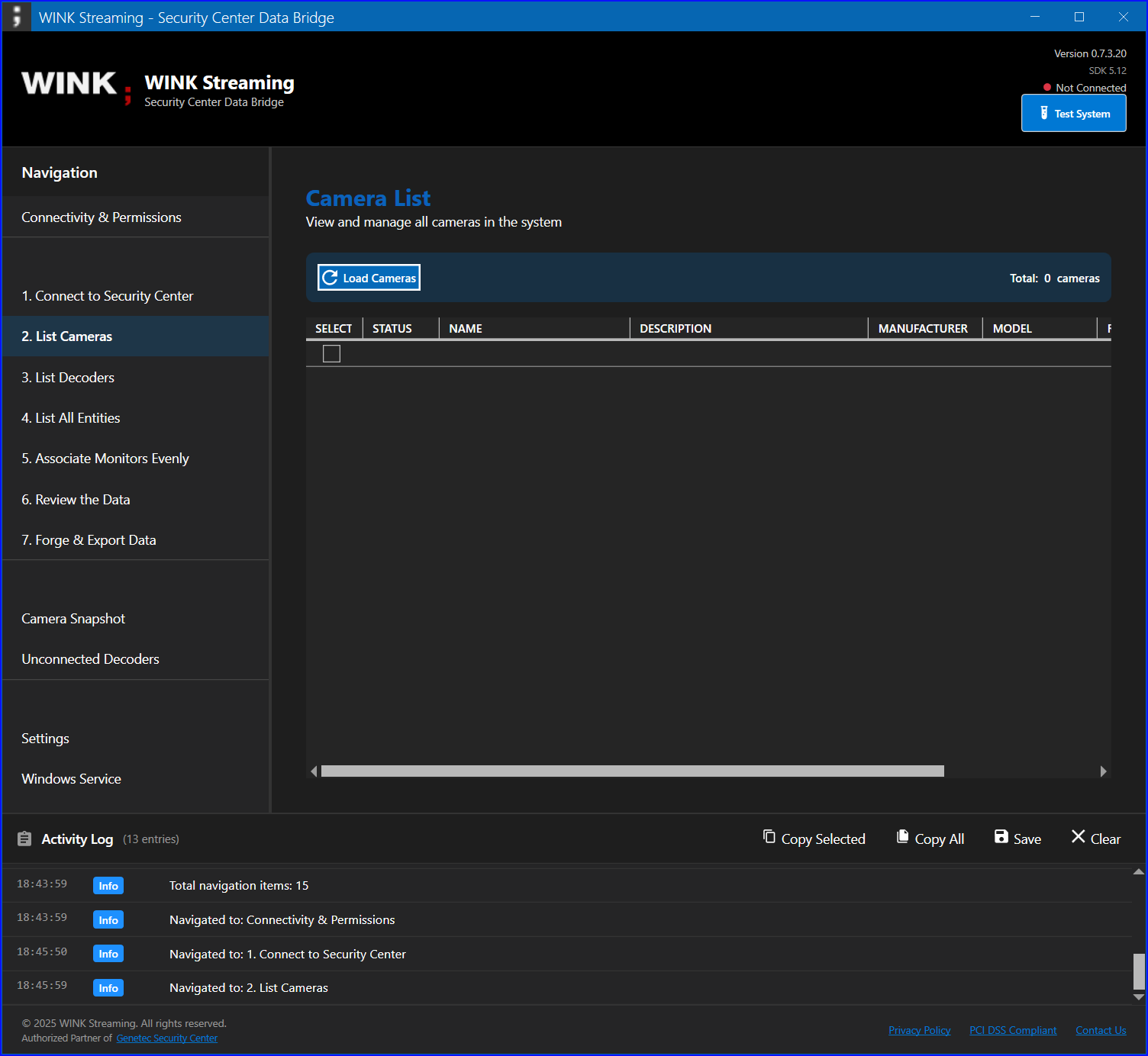Open 6. Review the Data
Viewport: 1148px width, 1056px height.
pos(136,500)
